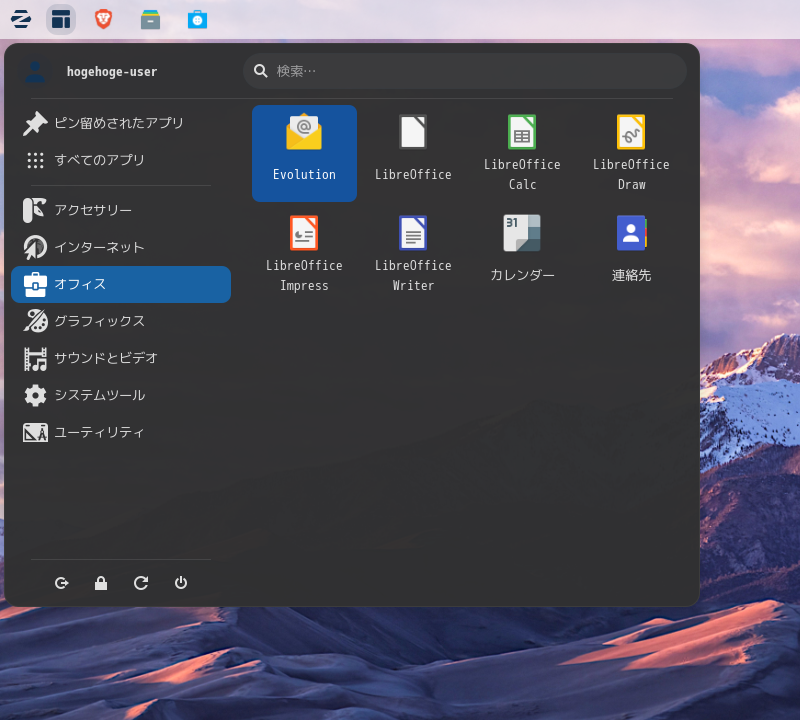Click the window-layout panel icon
800x720 pixels.
(x=61, y=19)
